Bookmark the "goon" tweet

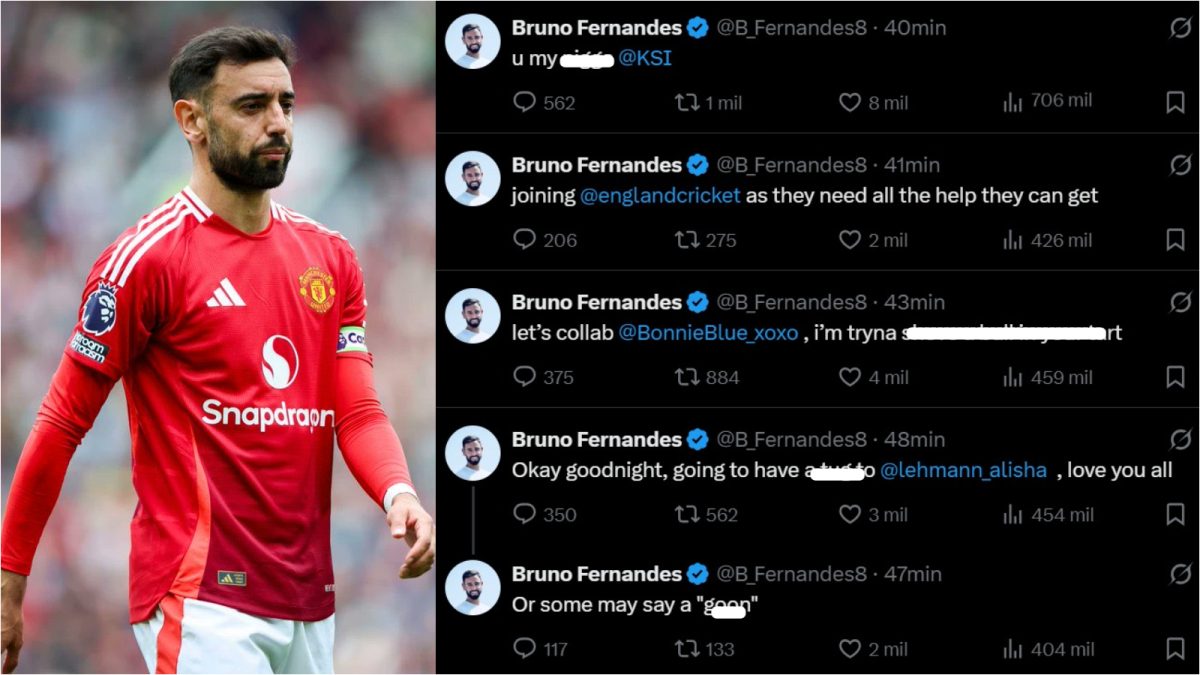pos(1174,649)
